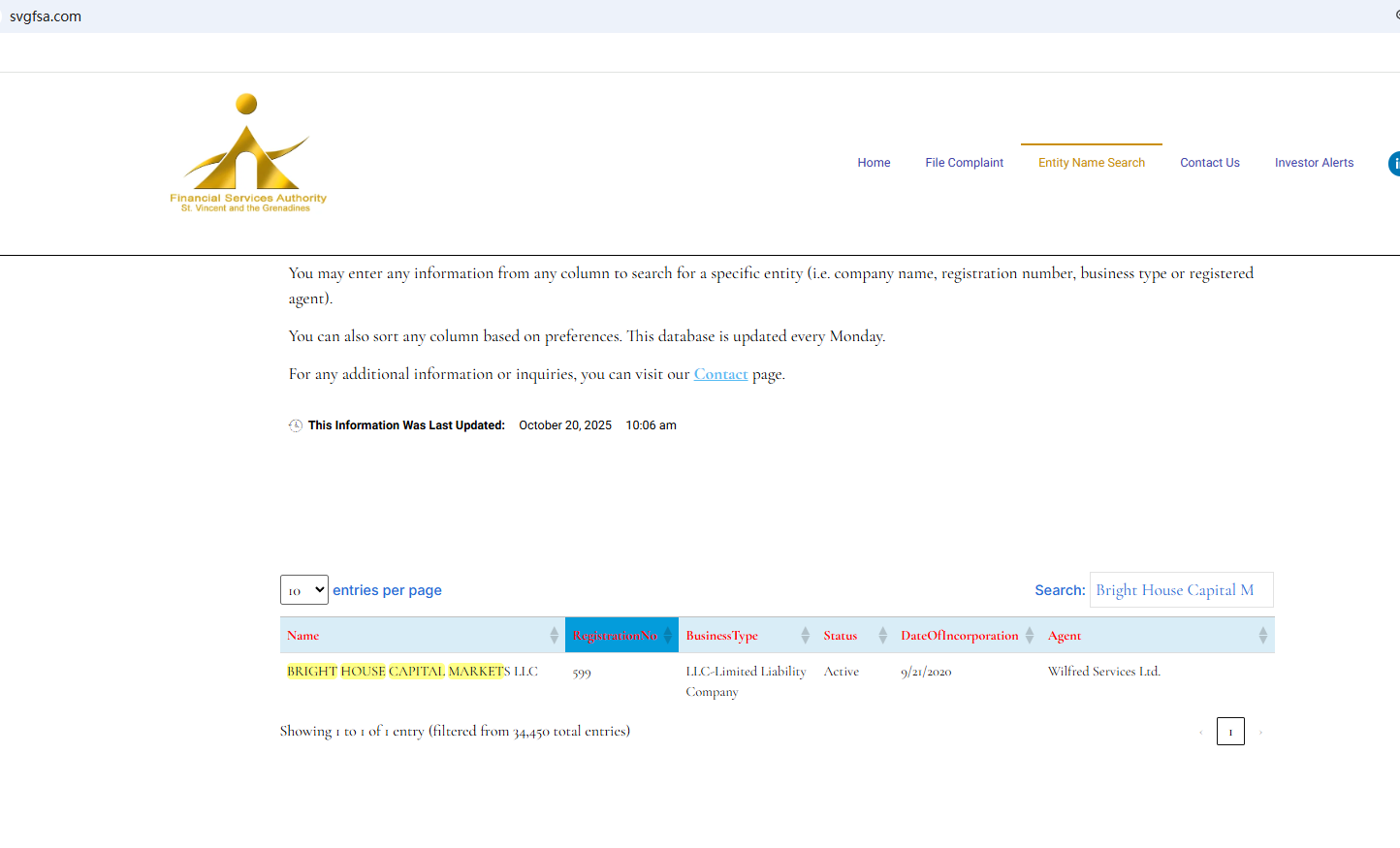Image resolution: width=1400 pixels, height=848 pixels.
Task: Click the previous page pagination arrow
Action: click(1200, 732)
